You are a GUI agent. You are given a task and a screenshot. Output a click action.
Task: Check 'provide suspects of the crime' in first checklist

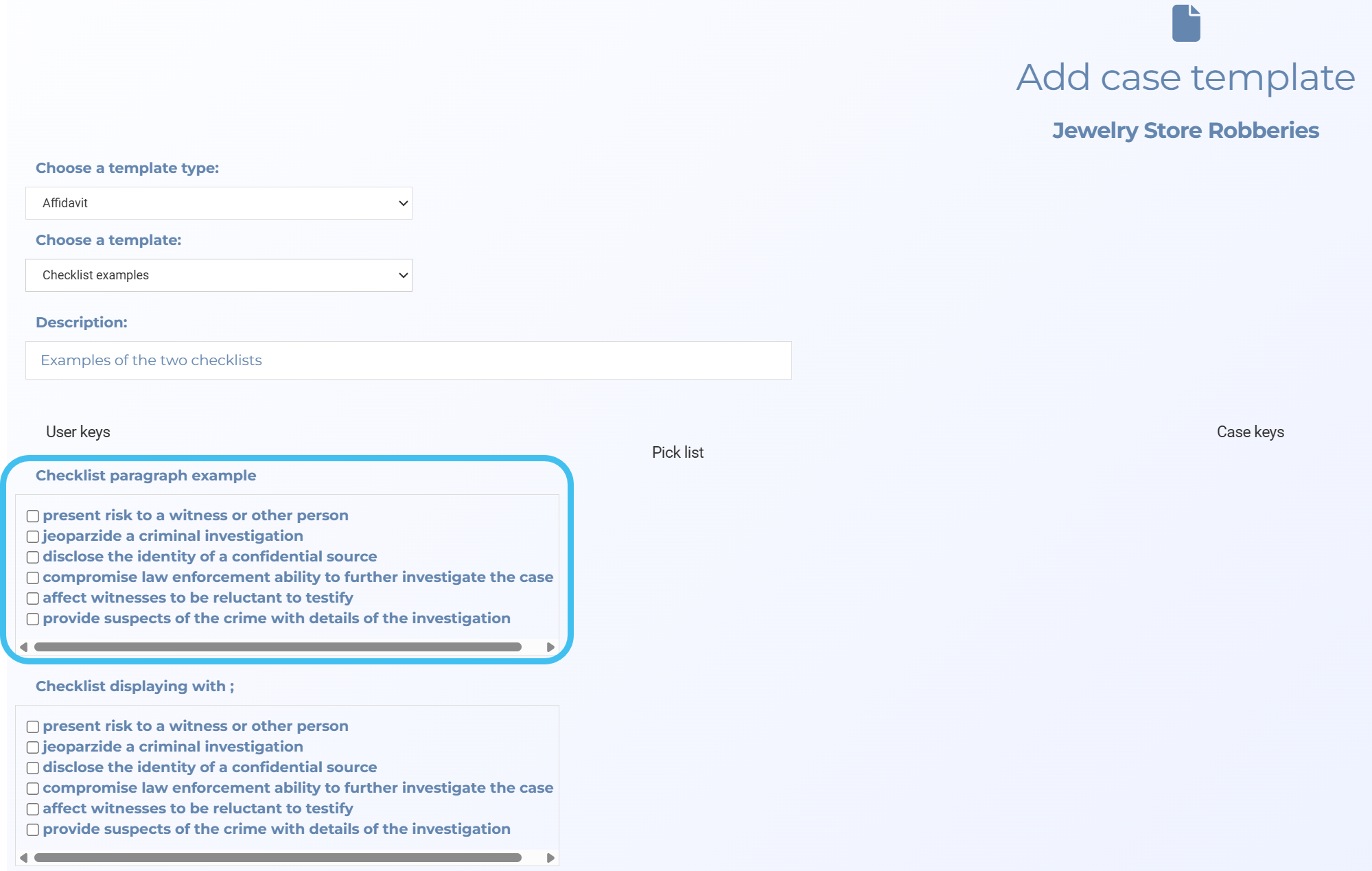33,619
